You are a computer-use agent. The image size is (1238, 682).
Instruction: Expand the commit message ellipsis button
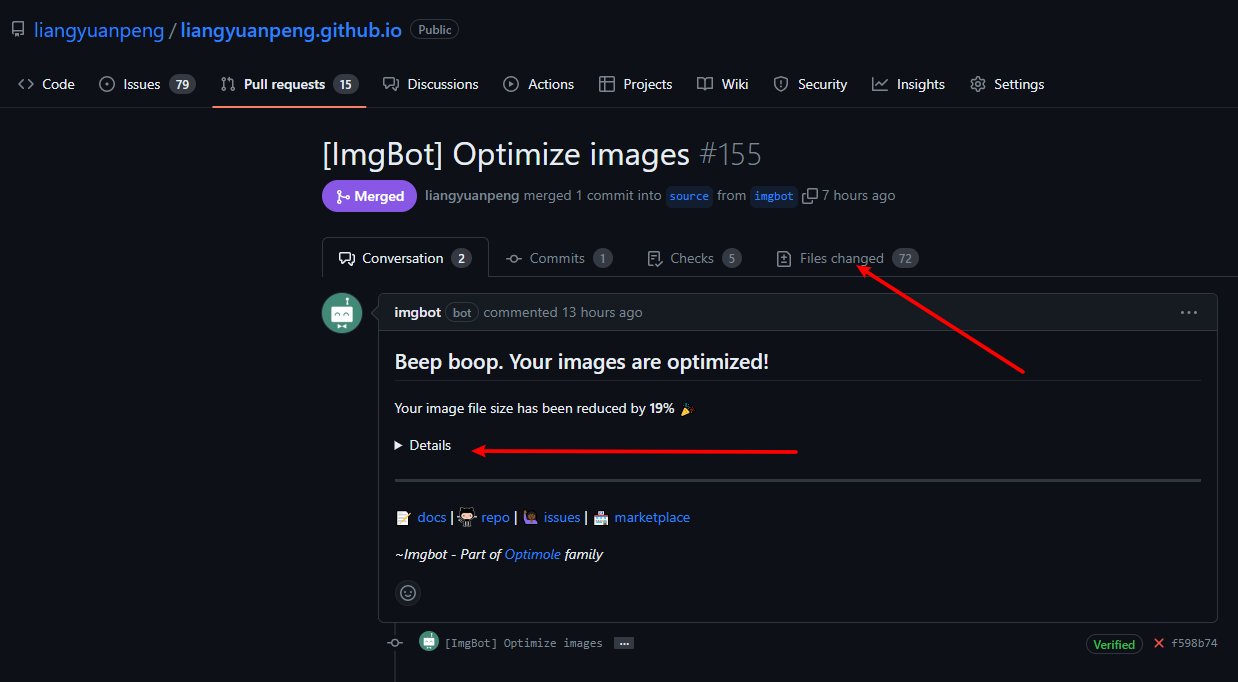coord(624,644)
